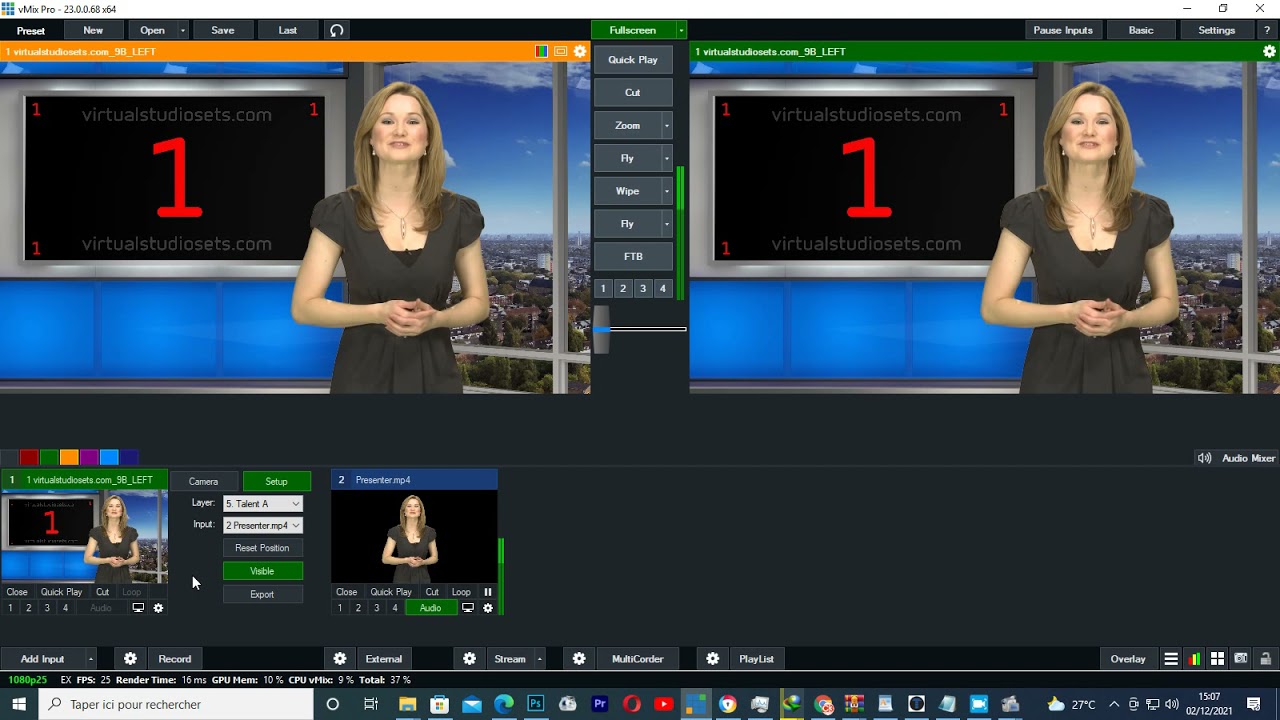Toggle overlay 1 in transition panel
Screen dimensions: 1280x720
click(603, 288)
